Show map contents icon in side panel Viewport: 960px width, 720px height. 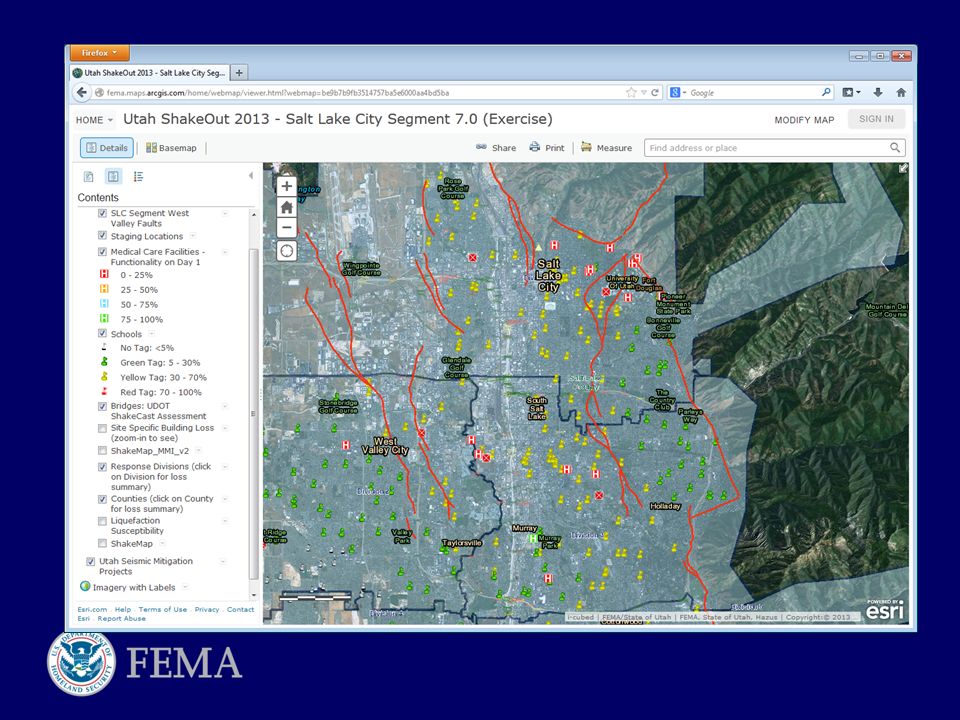point(113,177)
